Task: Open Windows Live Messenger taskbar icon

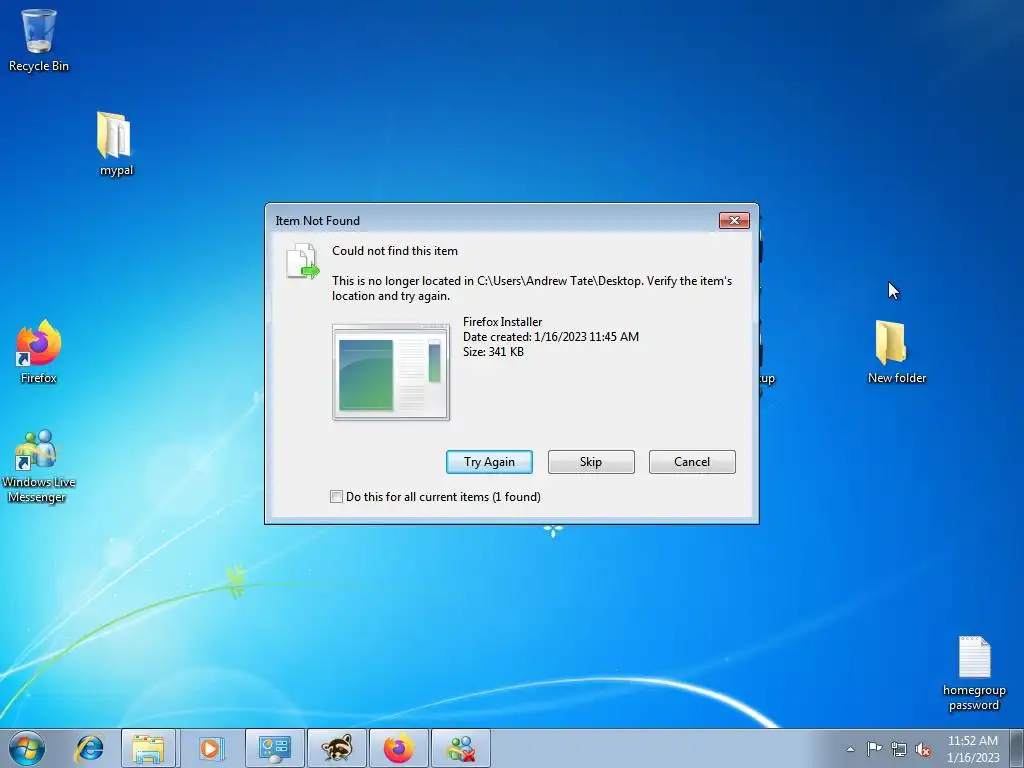Action: pos(461,748)
